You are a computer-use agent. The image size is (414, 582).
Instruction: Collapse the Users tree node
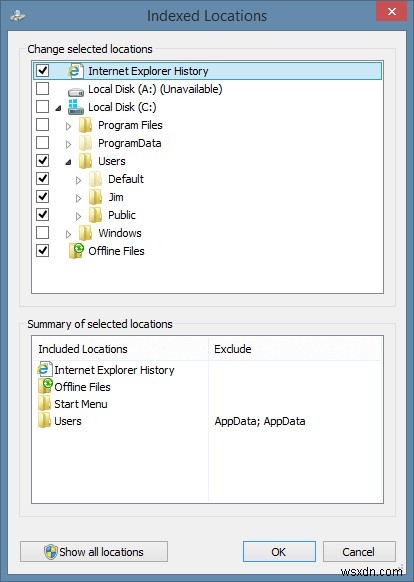[68, 162]
